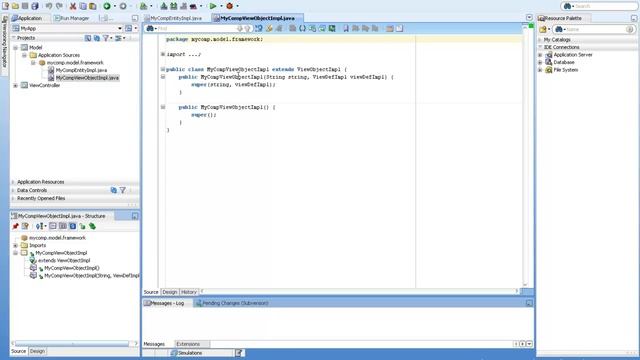Switch to the editor Design tab
Image resolution: width=640 pixels, height=360 pixels.
169,292
